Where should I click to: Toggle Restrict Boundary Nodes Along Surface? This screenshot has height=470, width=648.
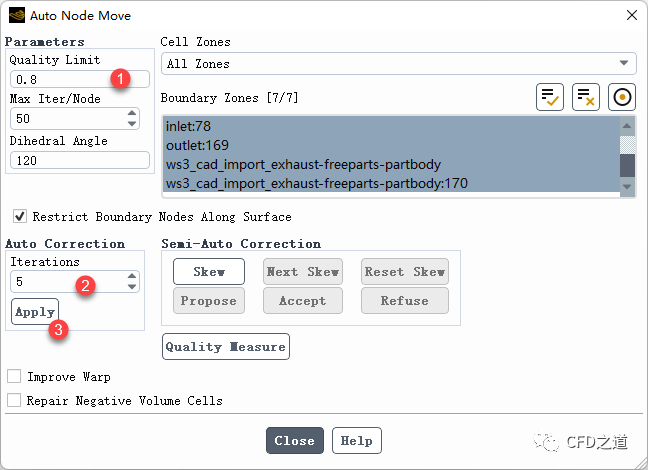pos(20,216)
